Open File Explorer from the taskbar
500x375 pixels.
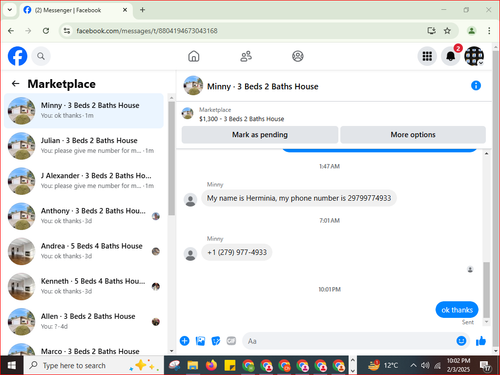pos(192,366)
